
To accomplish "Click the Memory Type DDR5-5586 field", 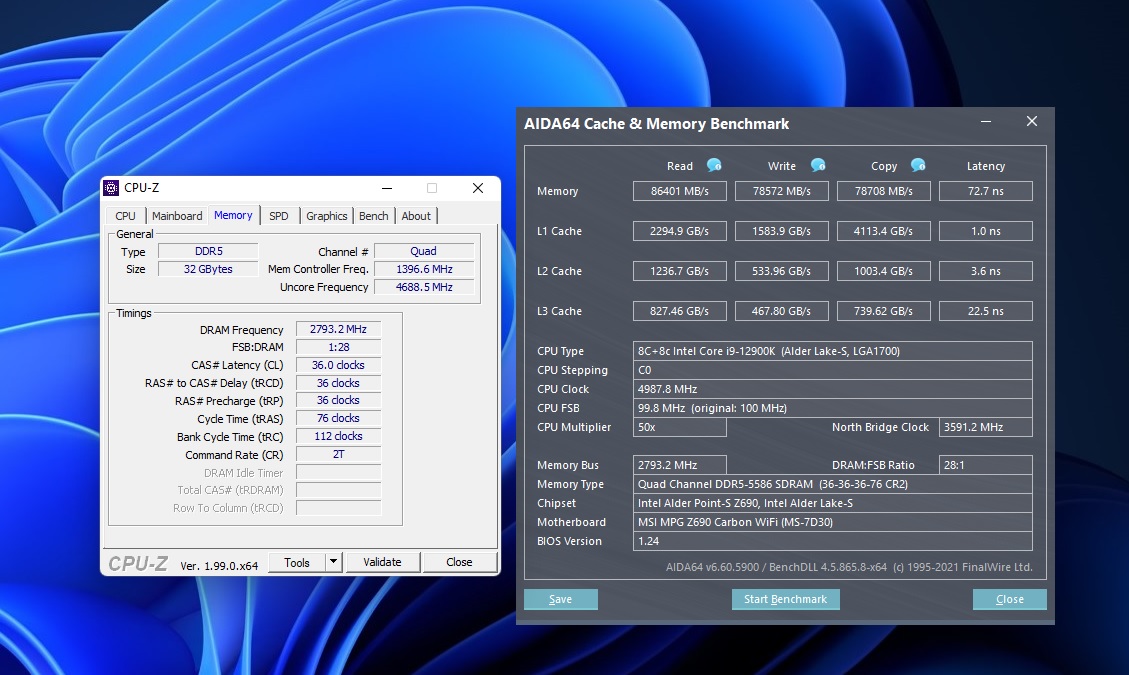I will point(832,484).
